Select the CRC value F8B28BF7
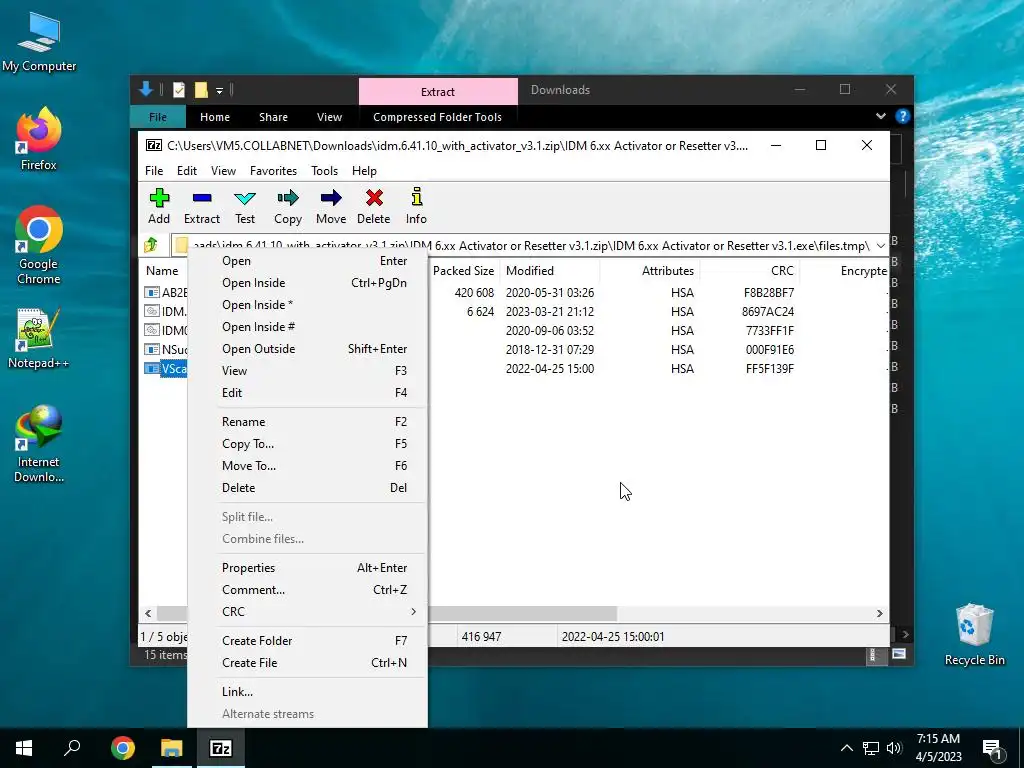1024x768 pixels. coord(769,293)
